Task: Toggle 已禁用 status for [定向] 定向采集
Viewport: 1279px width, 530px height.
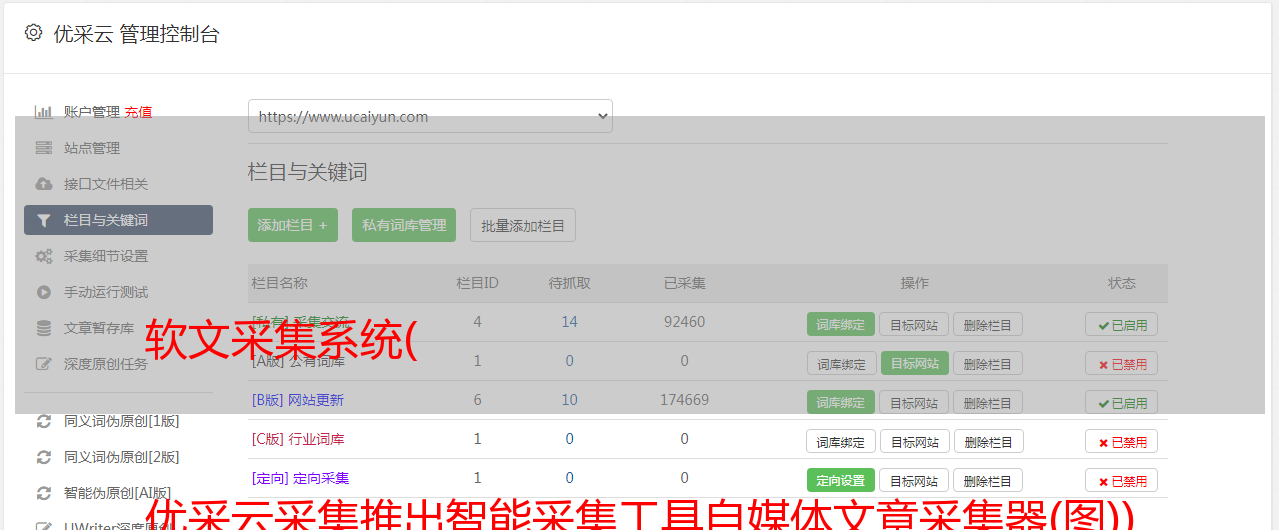Action: tap(1122, 480)
